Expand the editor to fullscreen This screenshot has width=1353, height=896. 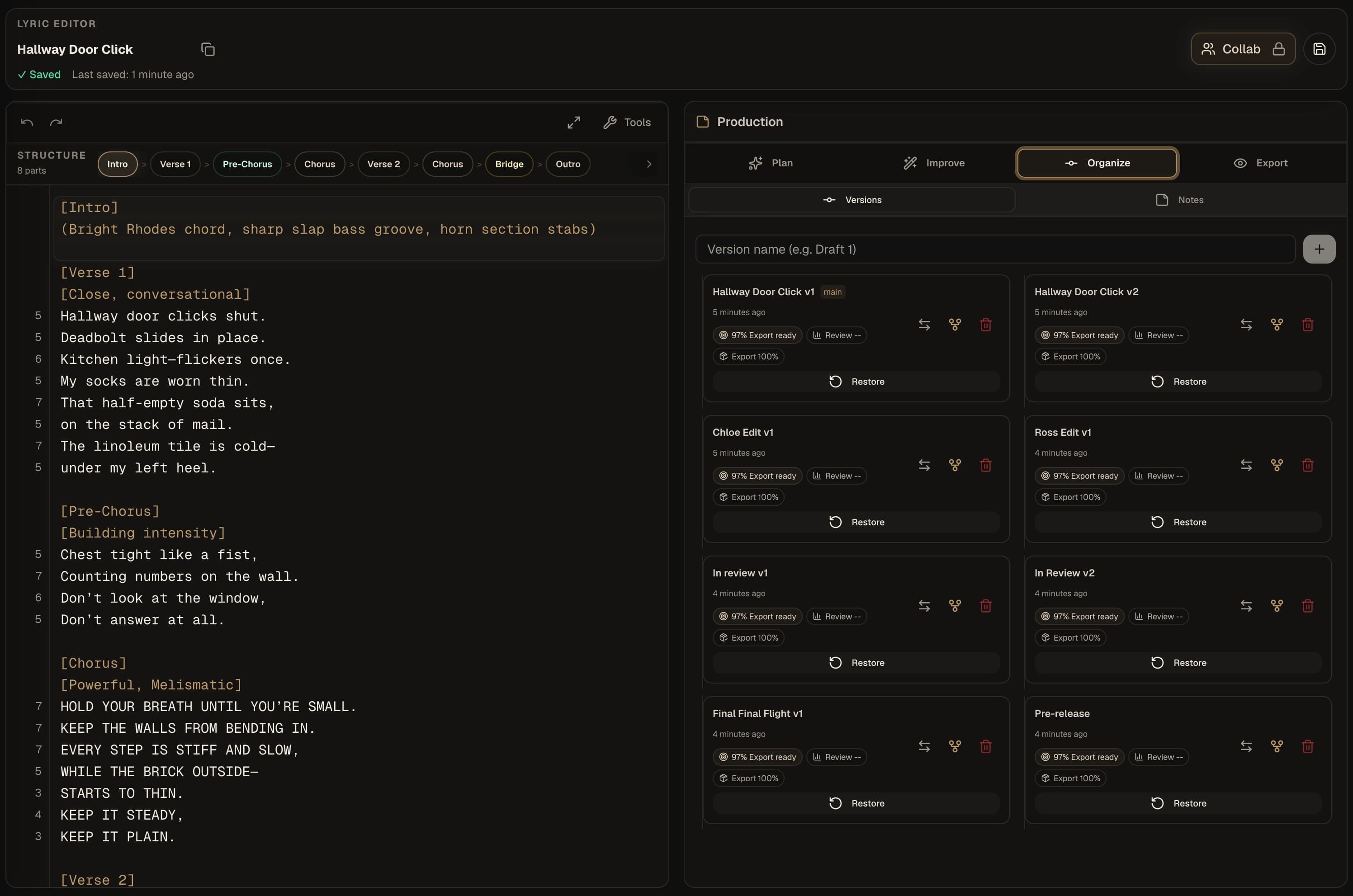574,123
